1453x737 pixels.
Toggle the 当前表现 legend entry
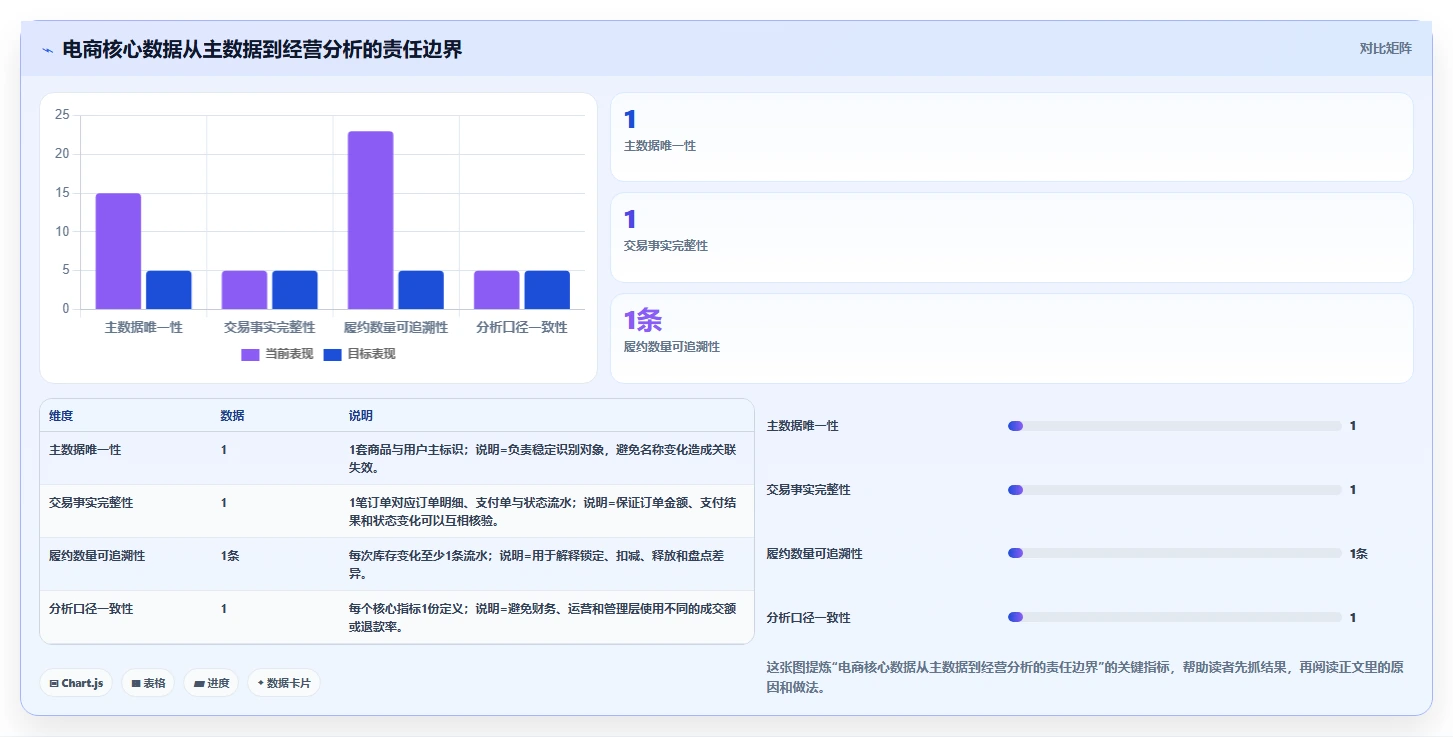click(277, 354)
